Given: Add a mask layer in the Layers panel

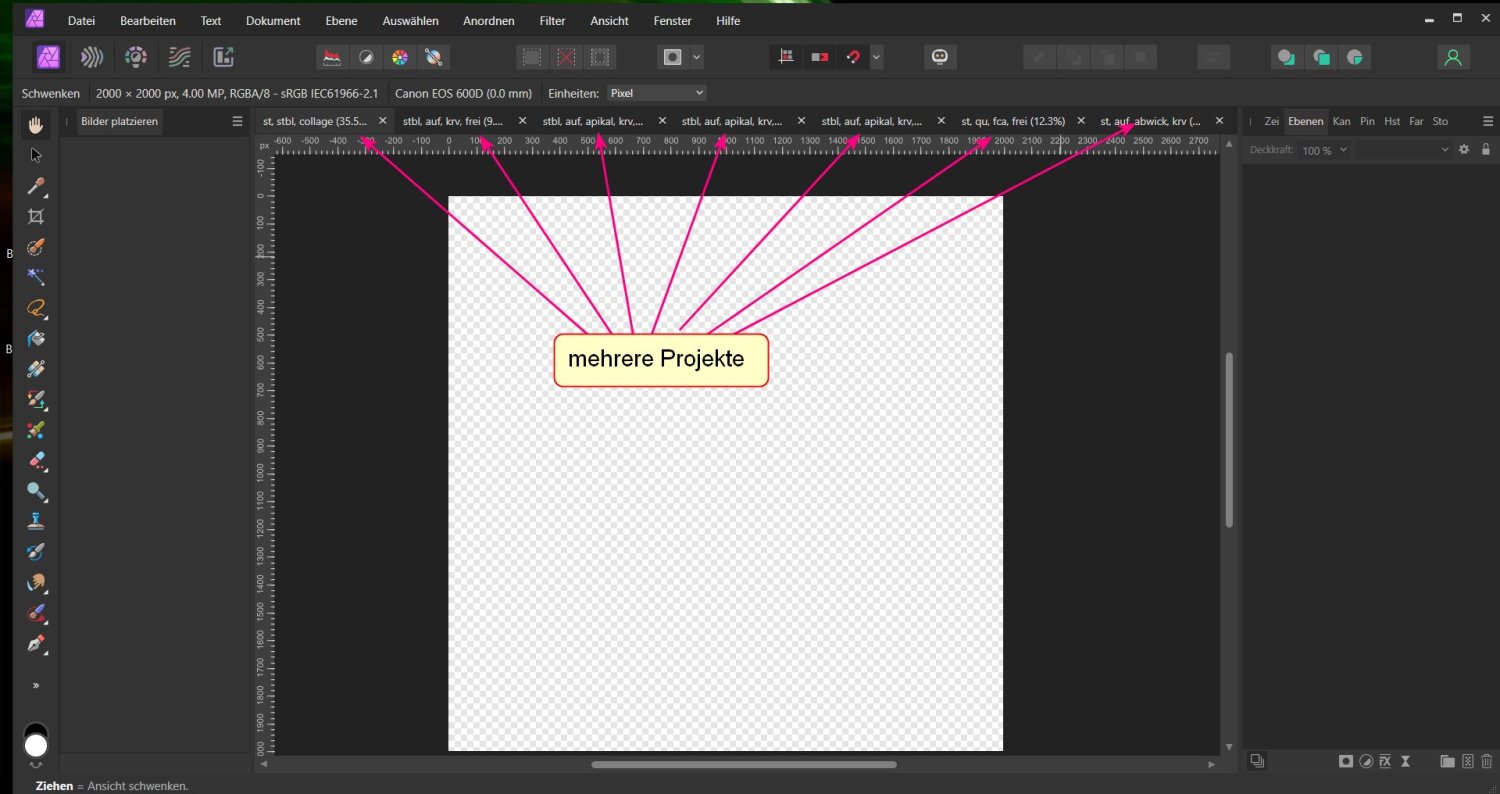Looking at the screenshot, I should coord(1345,761).
